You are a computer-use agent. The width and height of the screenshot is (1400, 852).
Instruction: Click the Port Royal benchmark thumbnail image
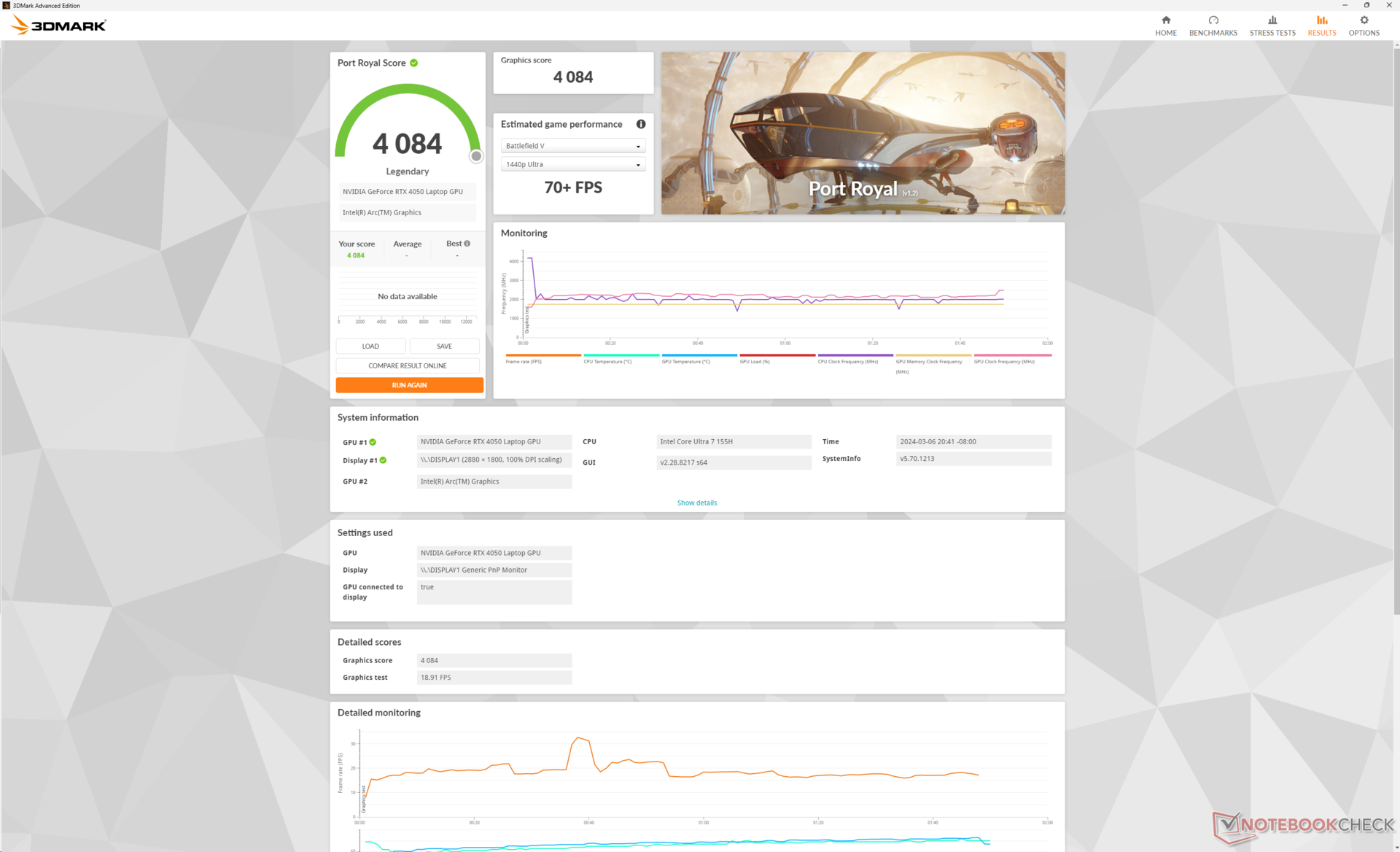point(862,133)
